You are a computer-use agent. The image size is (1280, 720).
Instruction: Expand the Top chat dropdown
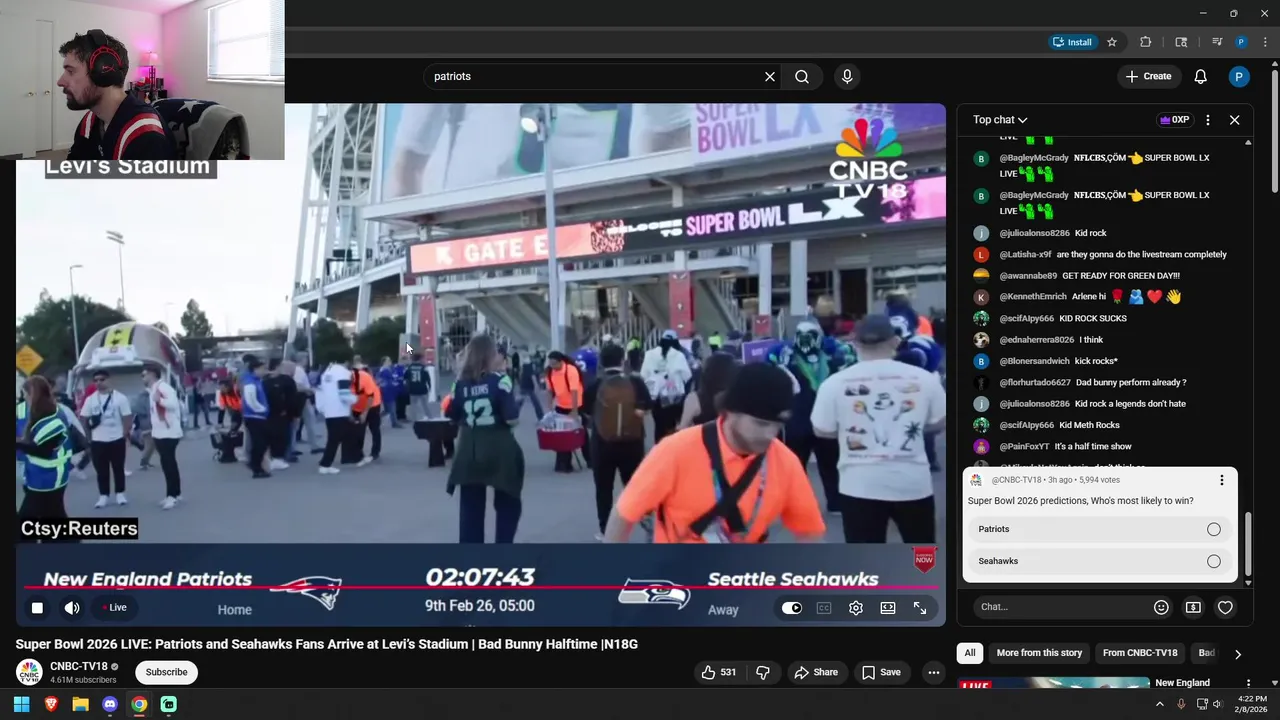(1000, 120)
